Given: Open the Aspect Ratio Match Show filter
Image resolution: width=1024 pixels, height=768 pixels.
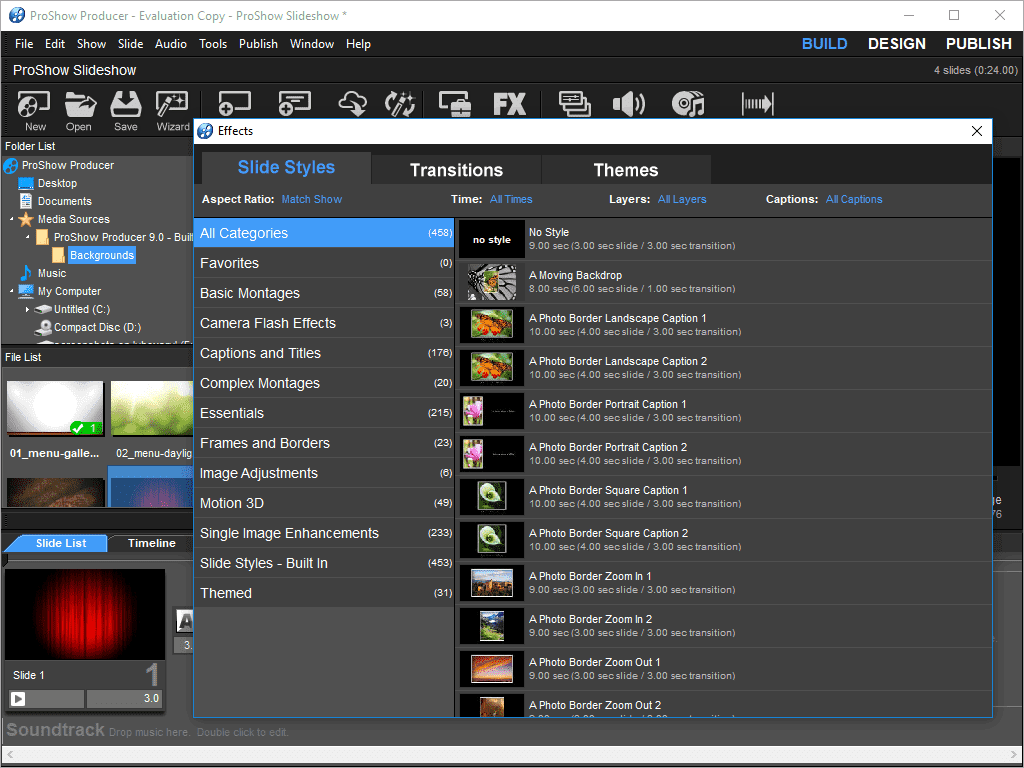Looking at the screenshot, I should click(x=312, y=199).
